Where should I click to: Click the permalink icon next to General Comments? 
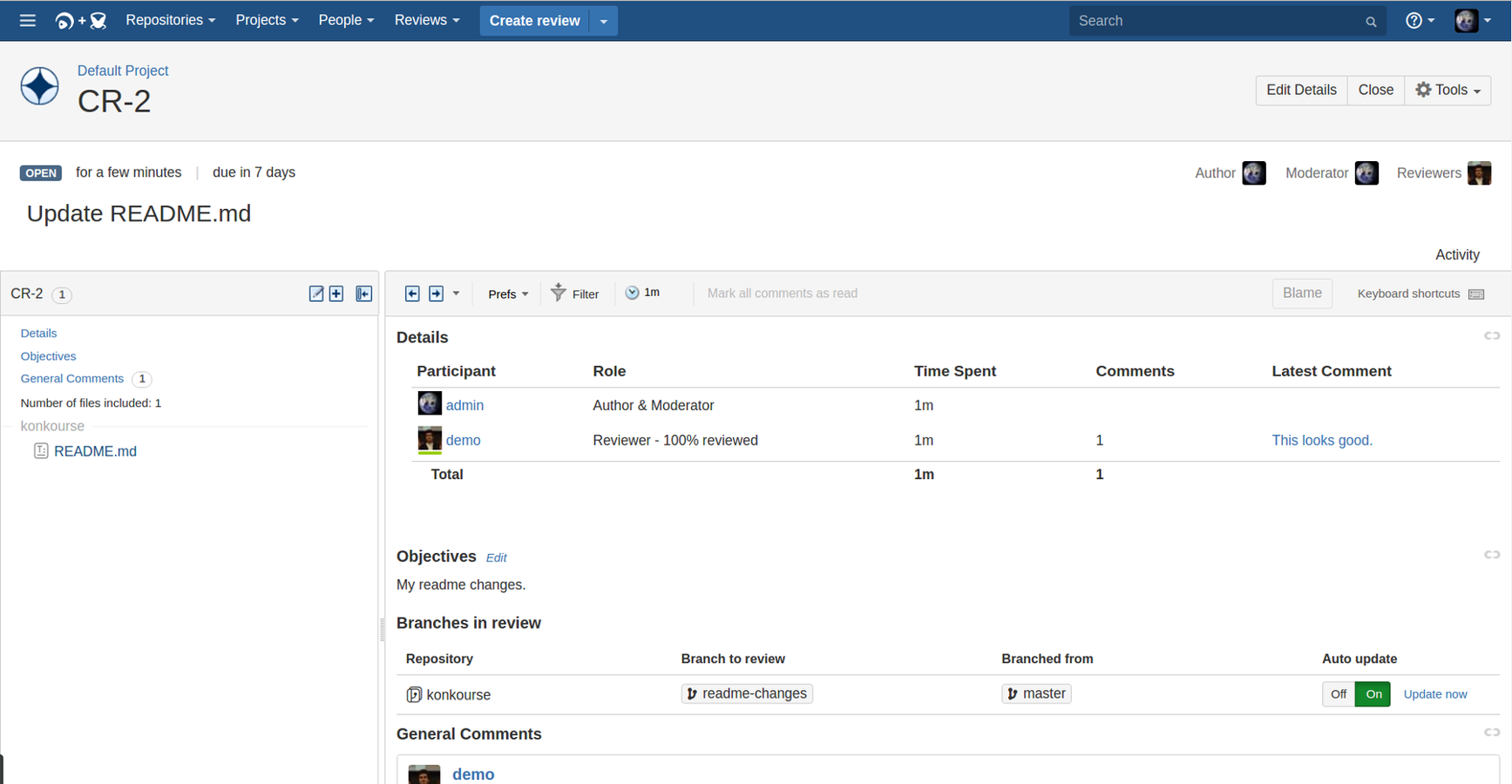coord(1492,732)
